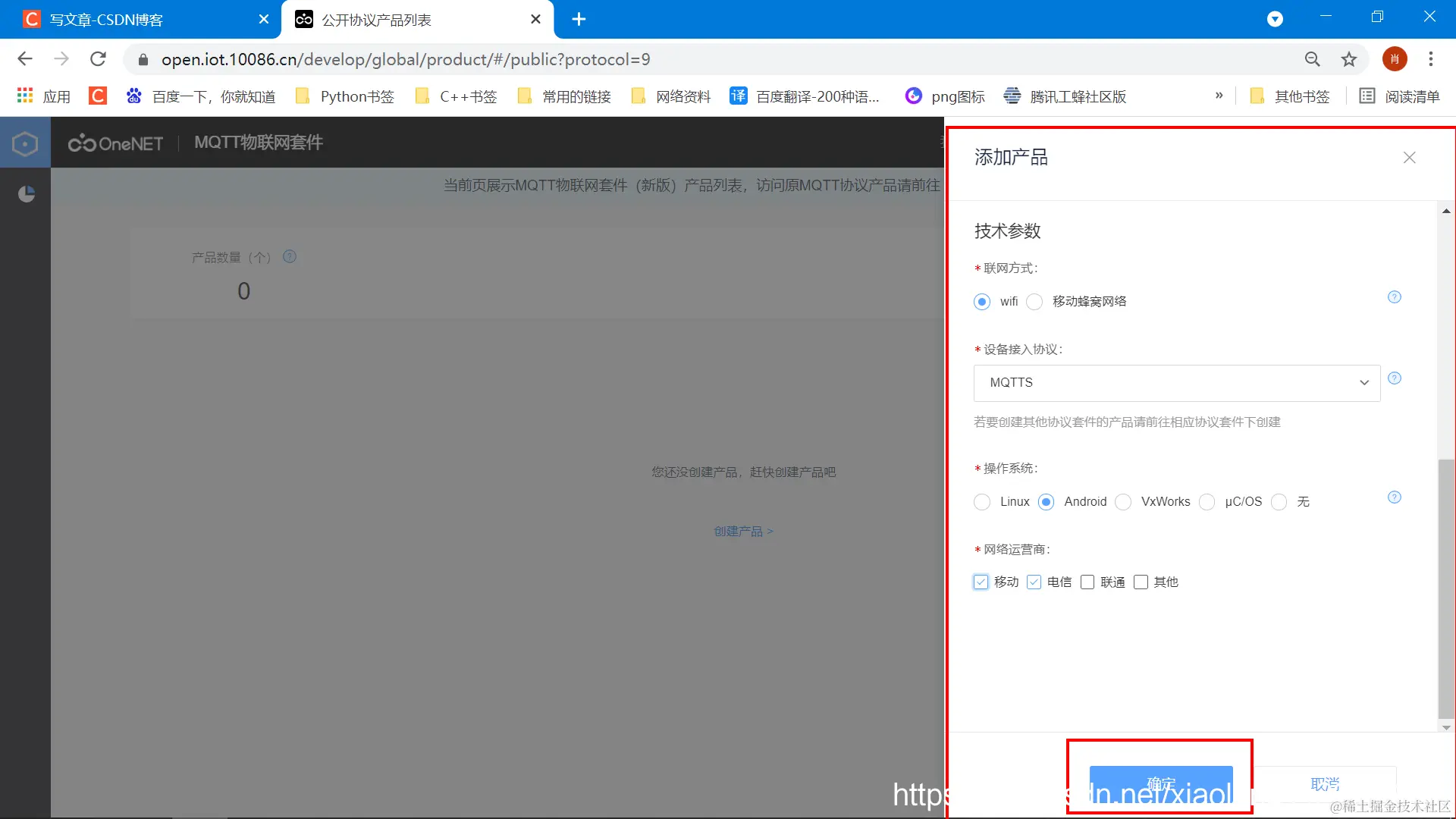Click help icon beside MQTTS protocol field
This screenshot has height=819, width=1456.
pos(1394,378)
